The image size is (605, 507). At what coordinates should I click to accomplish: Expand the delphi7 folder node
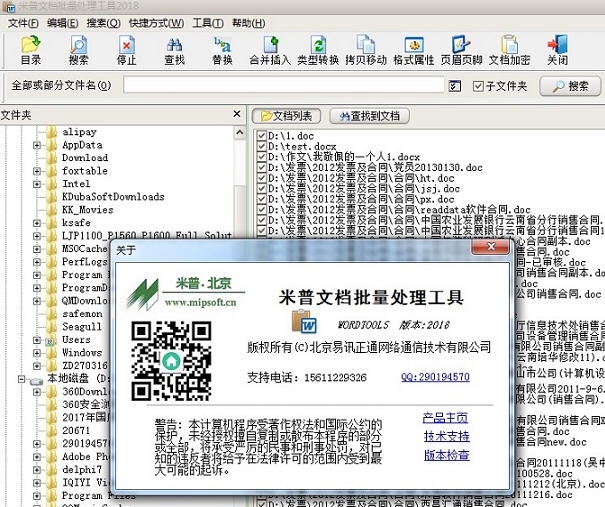click(37, 470)
